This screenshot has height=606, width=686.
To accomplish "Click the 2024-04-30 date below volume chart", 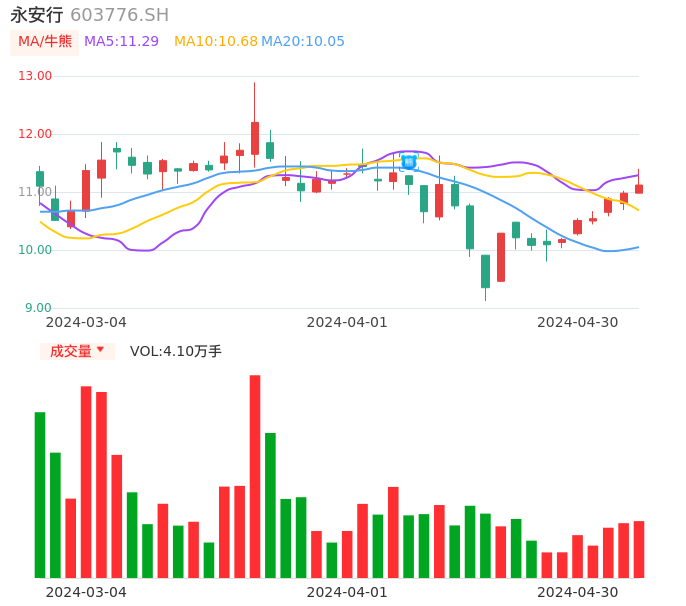I will coord(577,592).
